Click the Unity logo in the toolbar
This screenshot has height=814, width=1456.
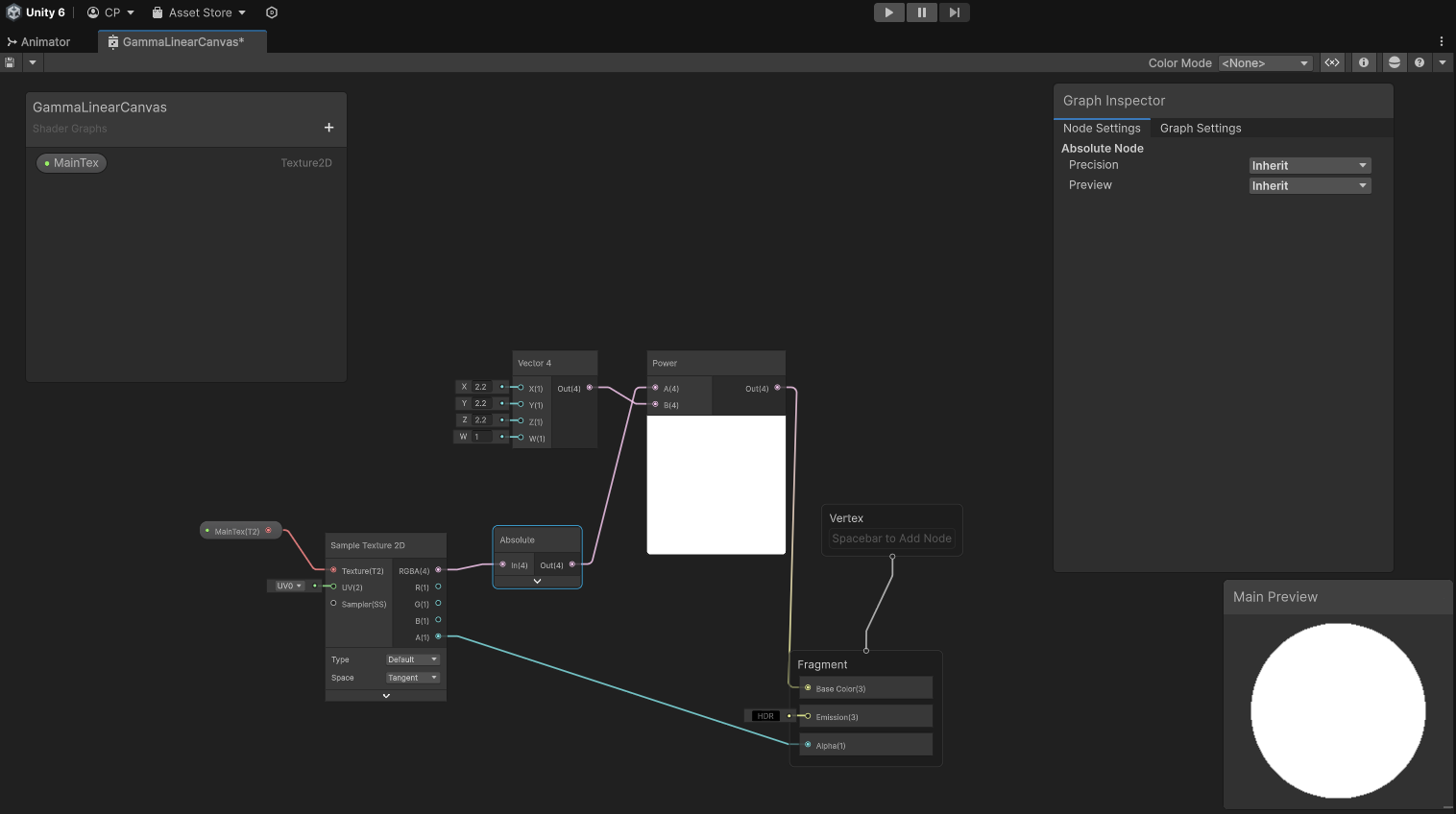[x=13, y=12]
